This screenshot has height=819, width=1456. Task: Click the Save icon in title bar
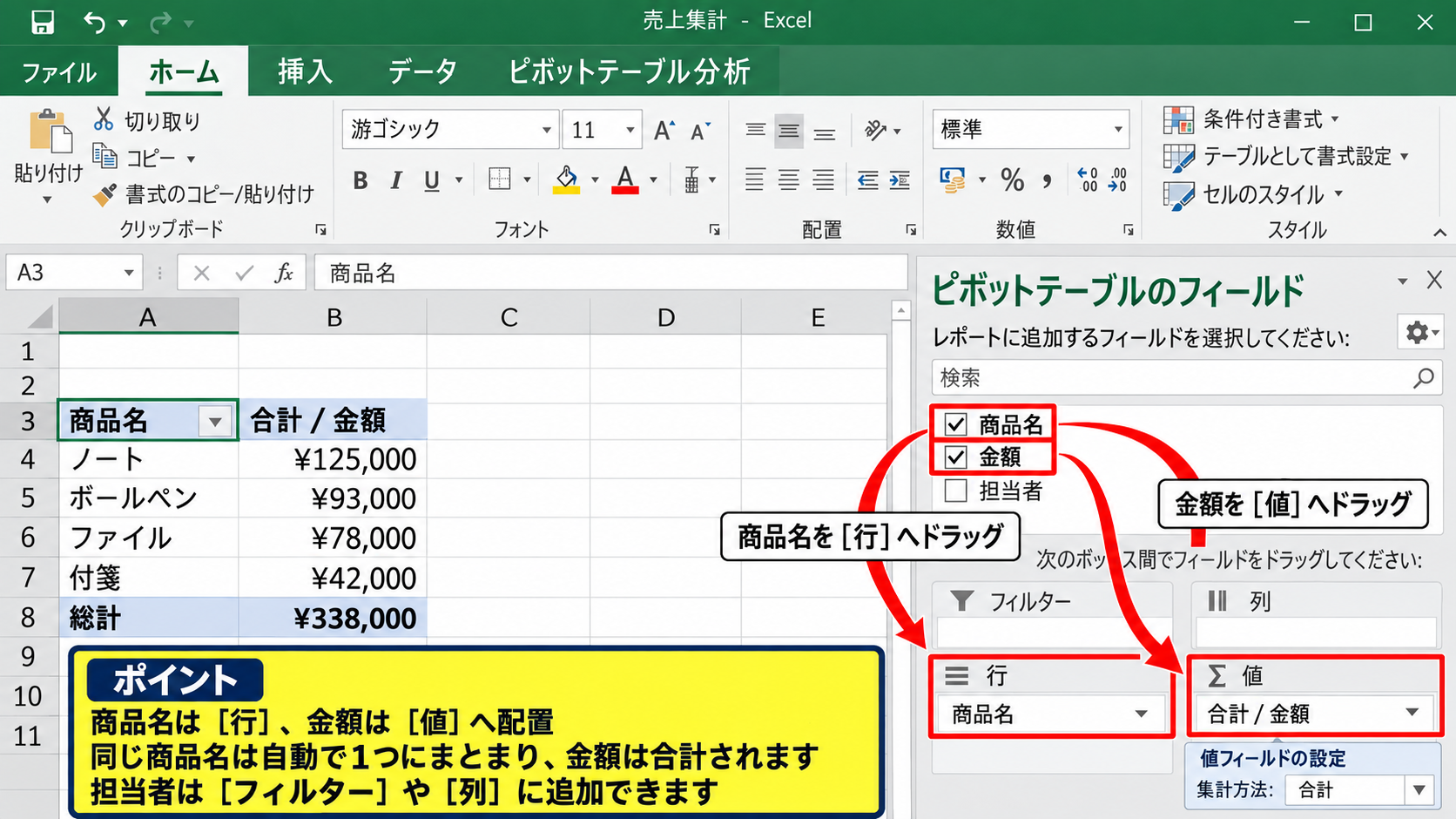coord(42,22)
